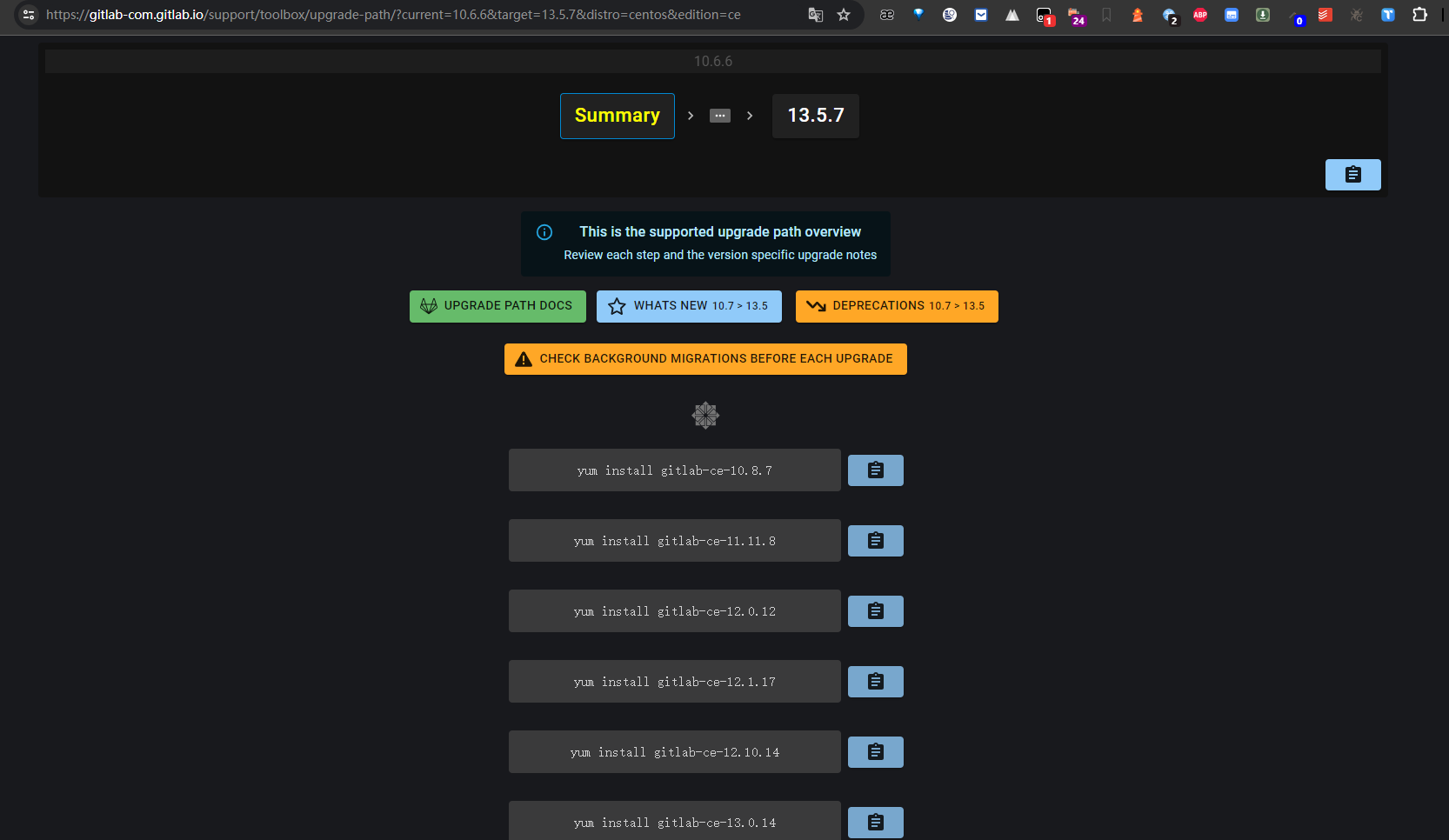
Task: Open the extension with red 1 badge
Action: [x=1045, y=16]
